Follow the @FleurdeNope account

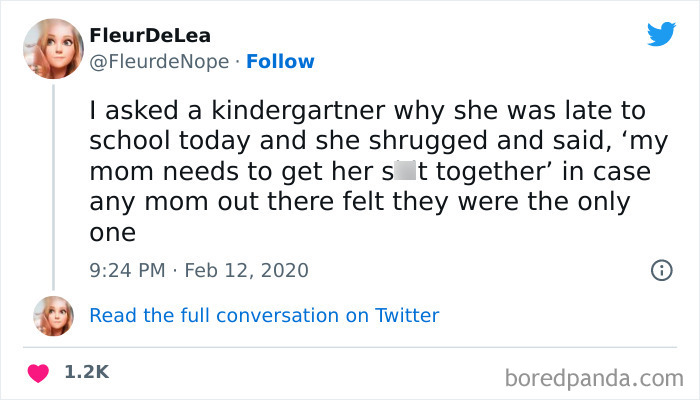coord(280,61)
